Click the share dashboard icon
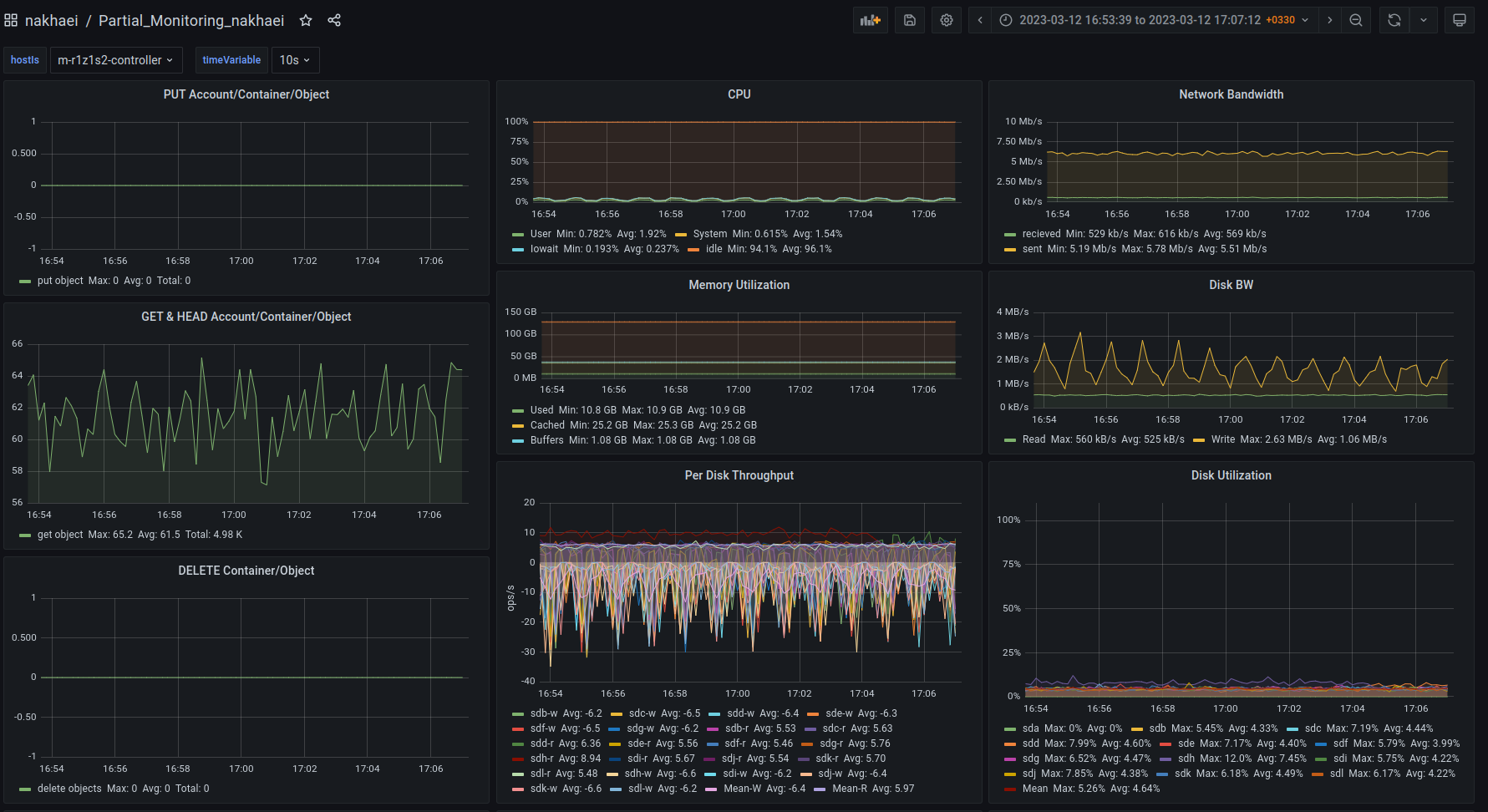The height and width of the screenshot is (812, 1488). click(334, 20)
